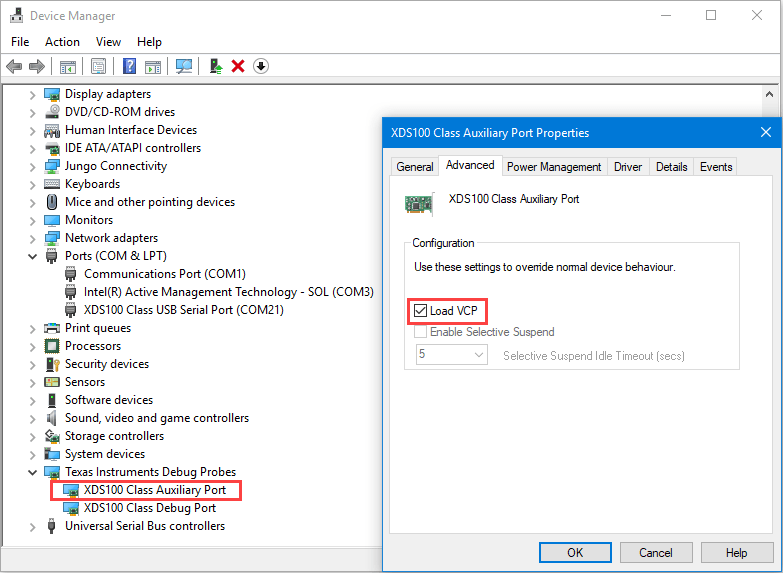Screen dimensions: 783x573
Task: Click the Back arrow toolbar icon
Action: point(14,66)
